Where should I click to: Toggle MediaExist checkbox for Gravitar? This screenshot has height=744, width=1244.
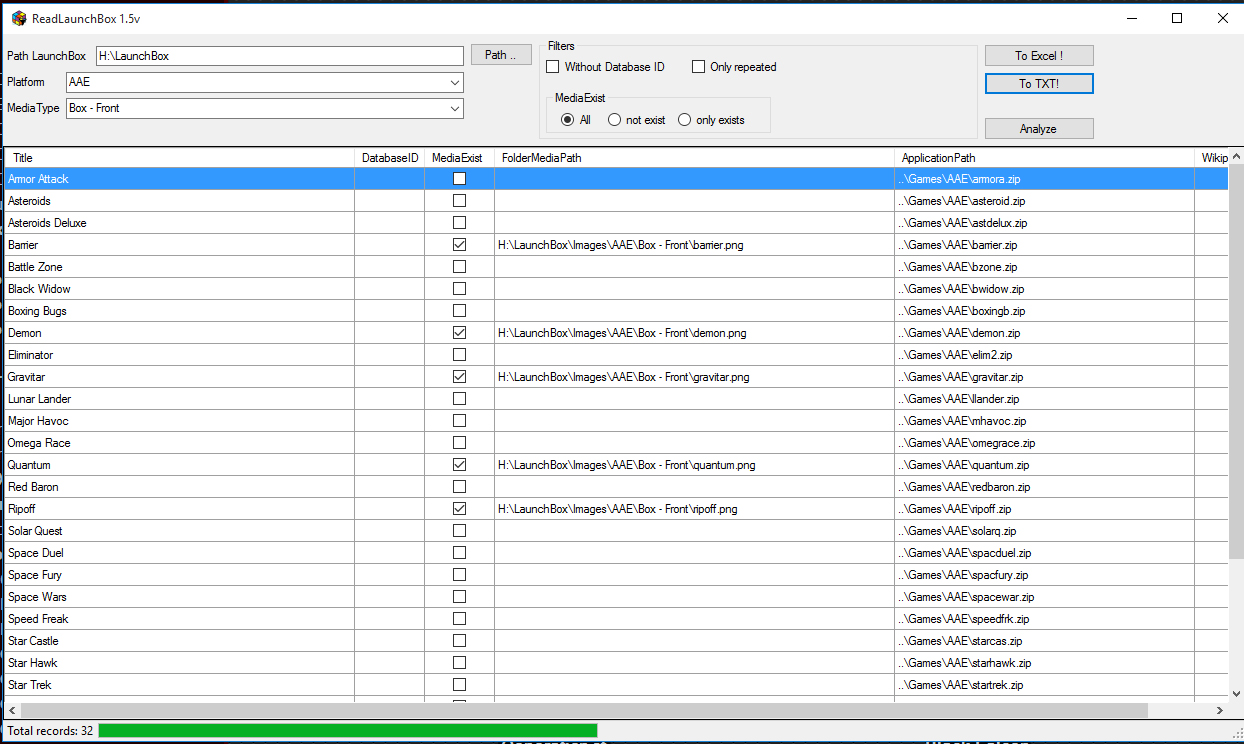tap(459, 377)
